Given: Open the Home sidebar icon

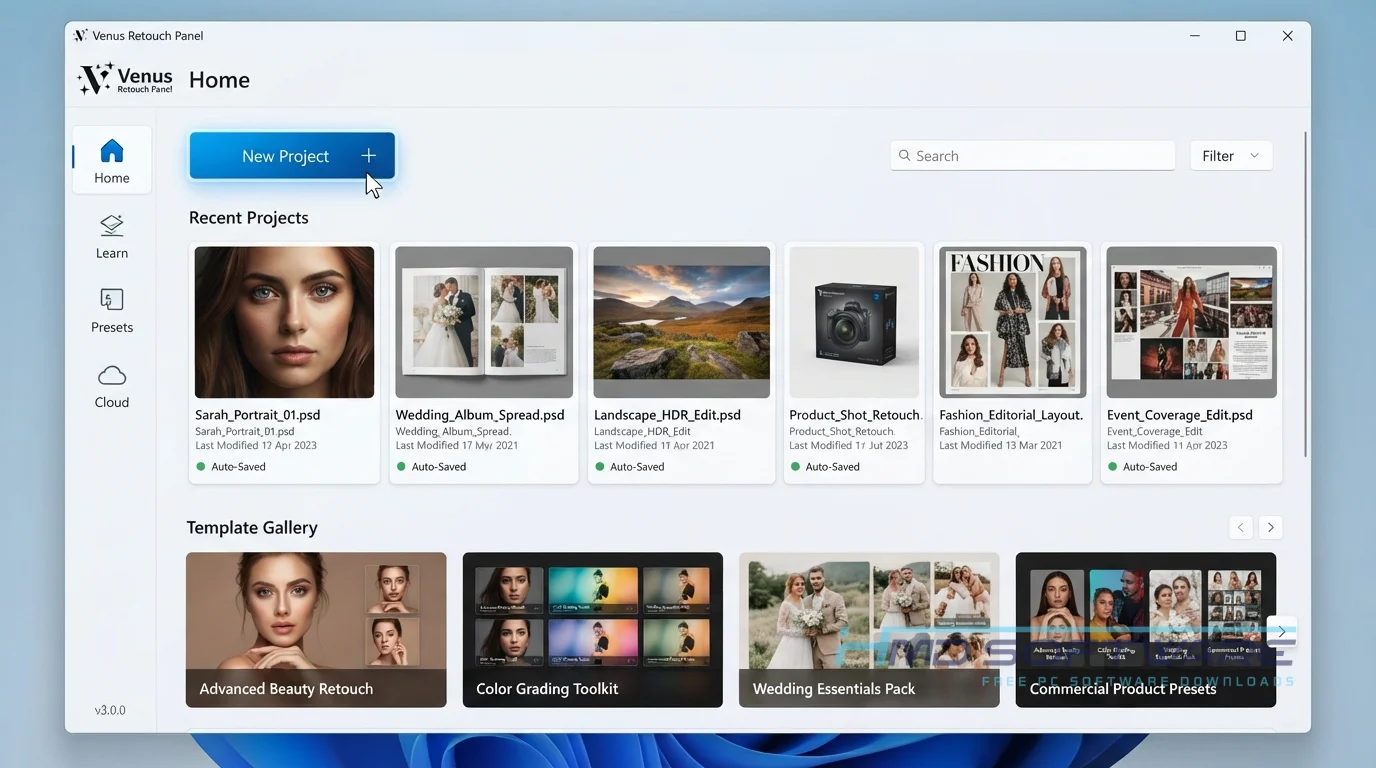Looking at the screenshot, I should tap(112, 151).
